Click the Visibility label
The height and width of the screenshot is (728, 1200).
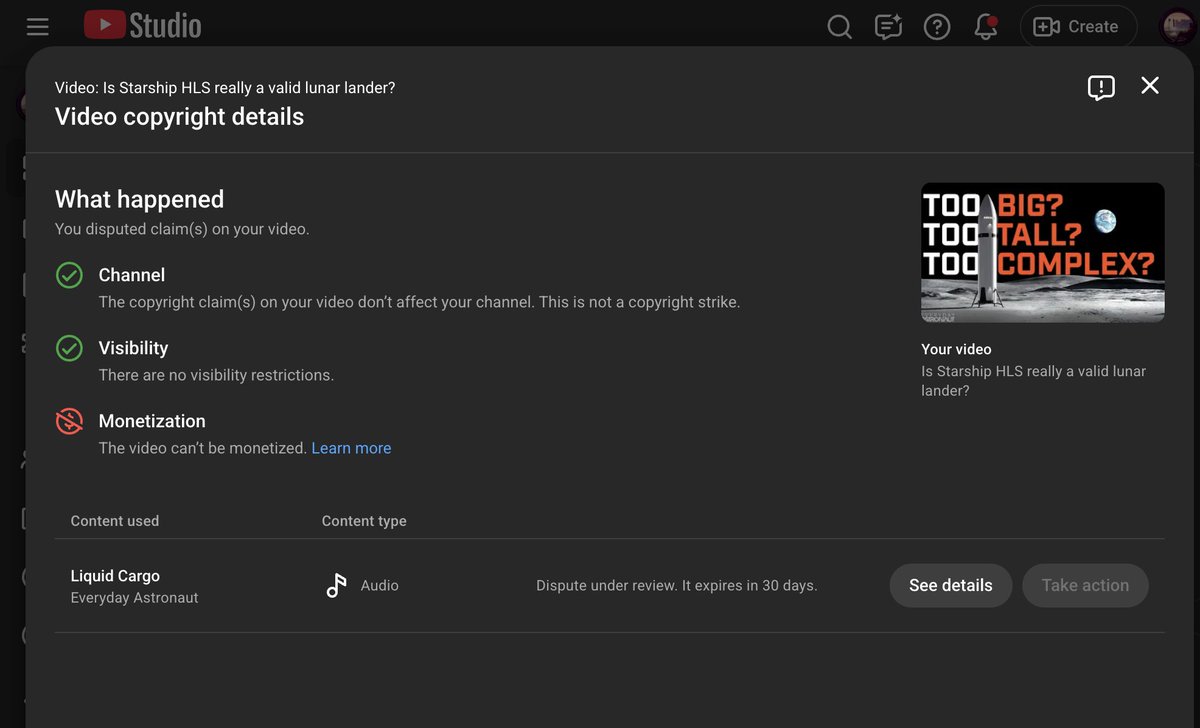tap(133, 348)
